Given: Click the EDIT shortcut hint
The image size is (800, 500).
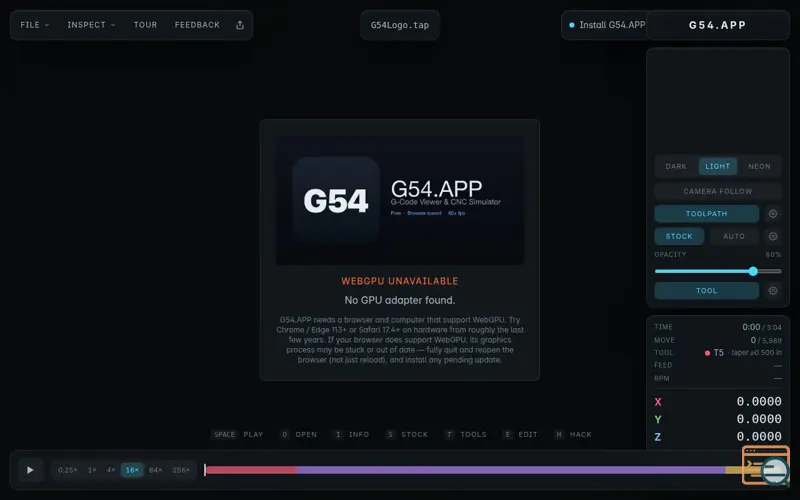Looking at the screenshot, I should point(520,435).
